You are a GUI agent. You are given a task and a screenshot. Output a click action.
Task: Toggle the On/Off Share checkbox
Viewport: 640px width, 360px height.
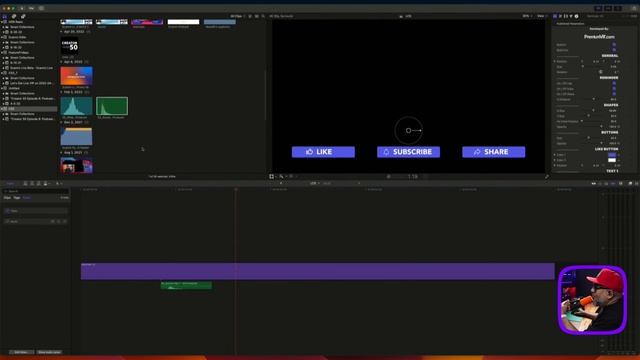click(x=614, y=94)
